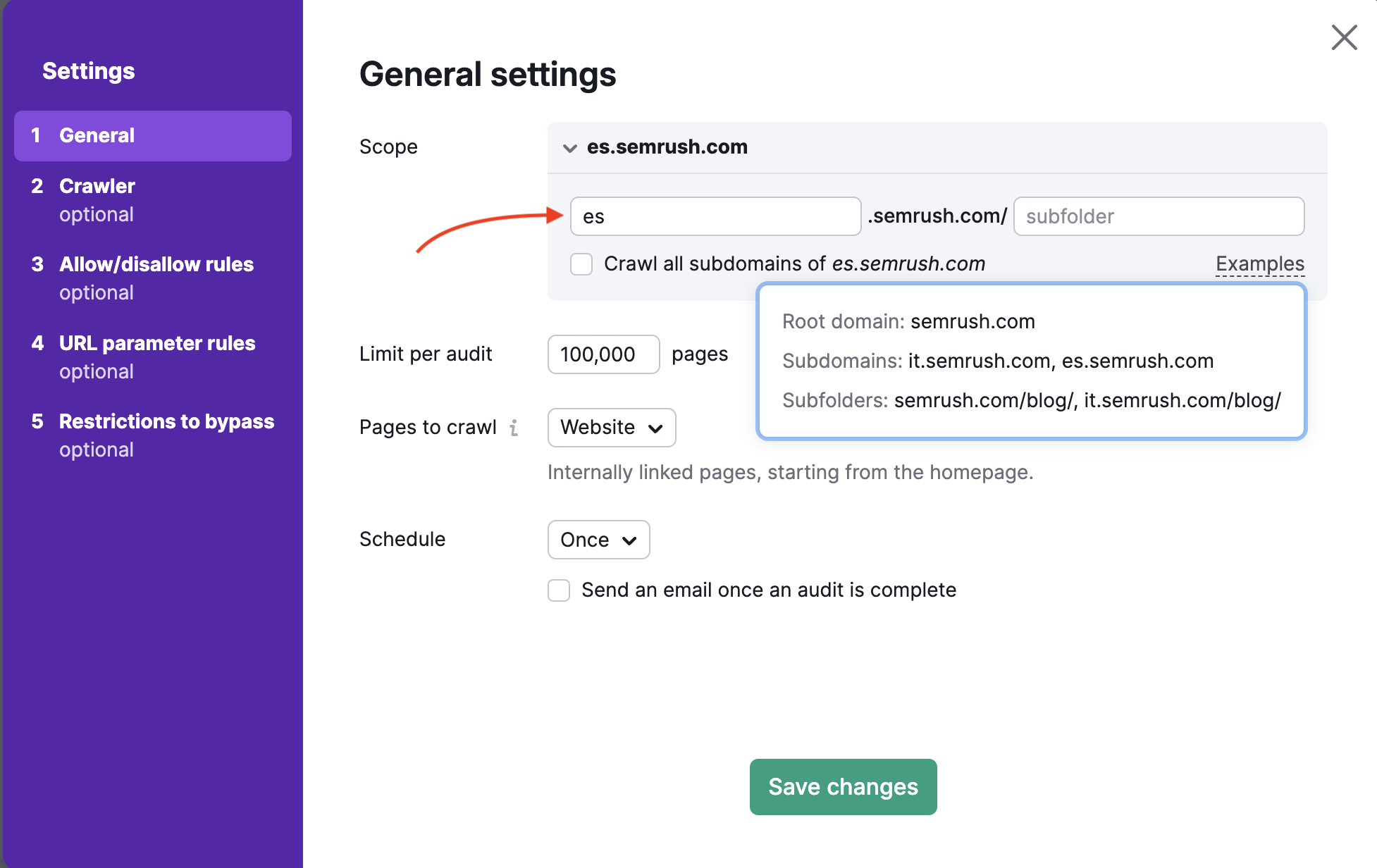This screenshot has height=868, width=1377.
Task: Click the Website selector chevron icon
Action: tap(655, 428)
